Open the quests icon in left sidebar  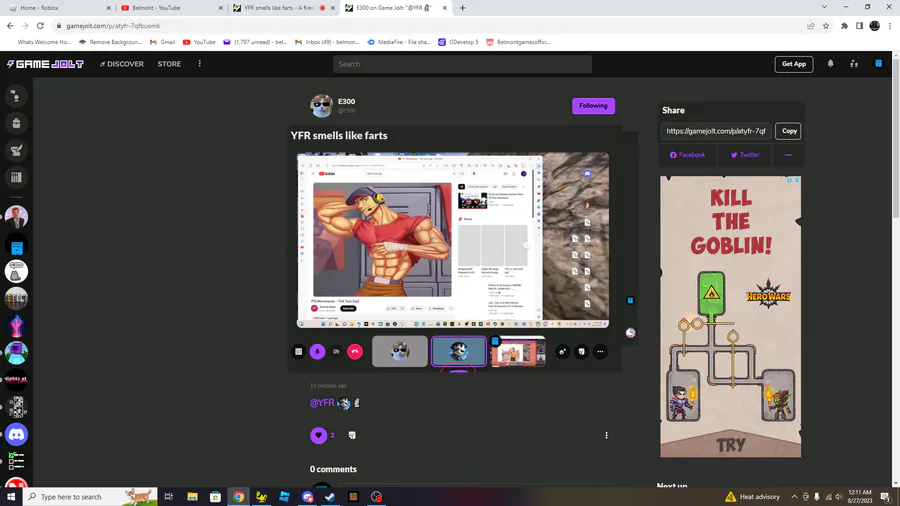16,150
